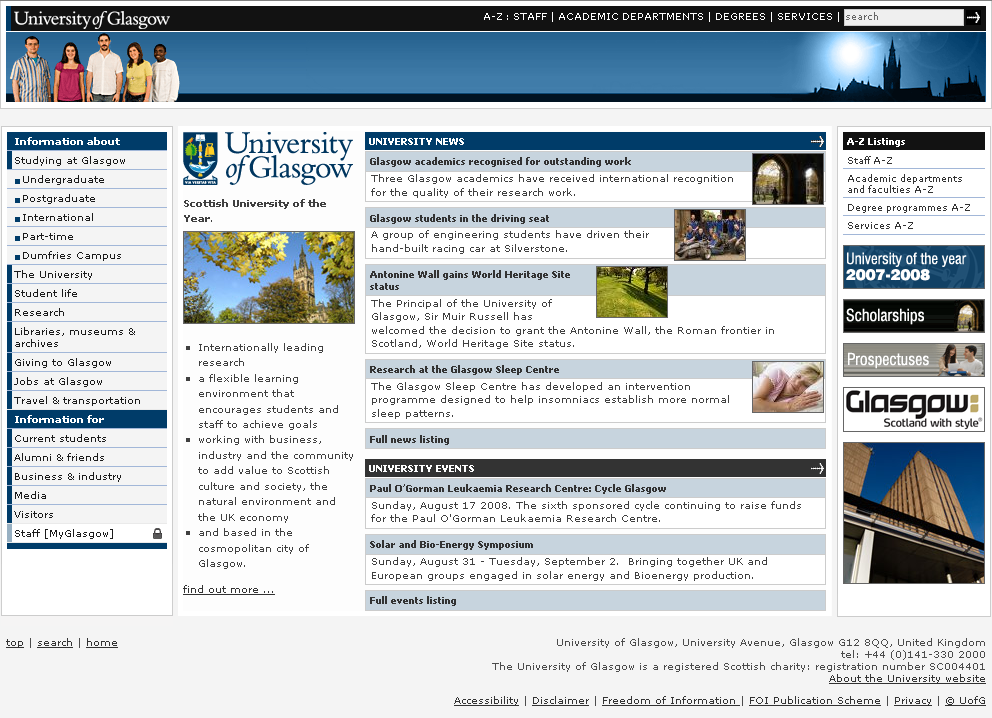Open Jobs at Glasgow sidebar item
Image resolution: width=992 pixels, height=718 pixels.
[87, 381]
